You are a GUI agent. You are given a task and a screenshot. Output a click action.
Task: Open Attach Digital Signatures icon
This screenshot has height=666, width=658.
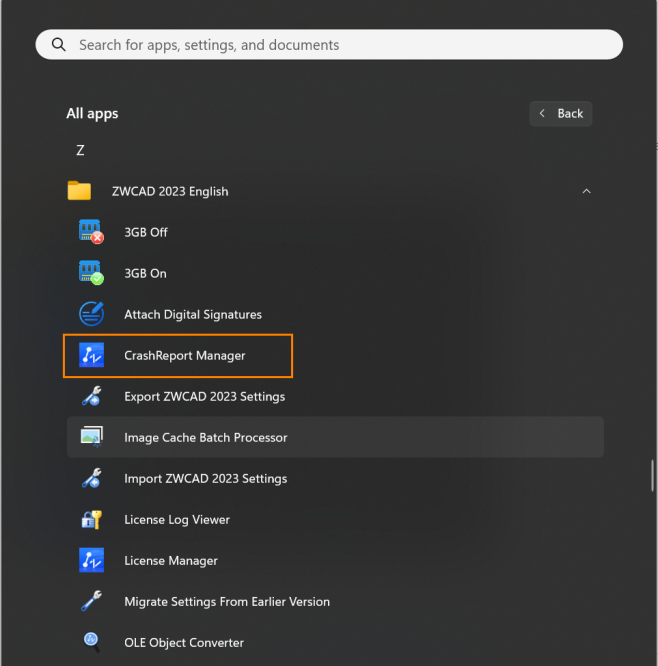click(x=91, y=314)
